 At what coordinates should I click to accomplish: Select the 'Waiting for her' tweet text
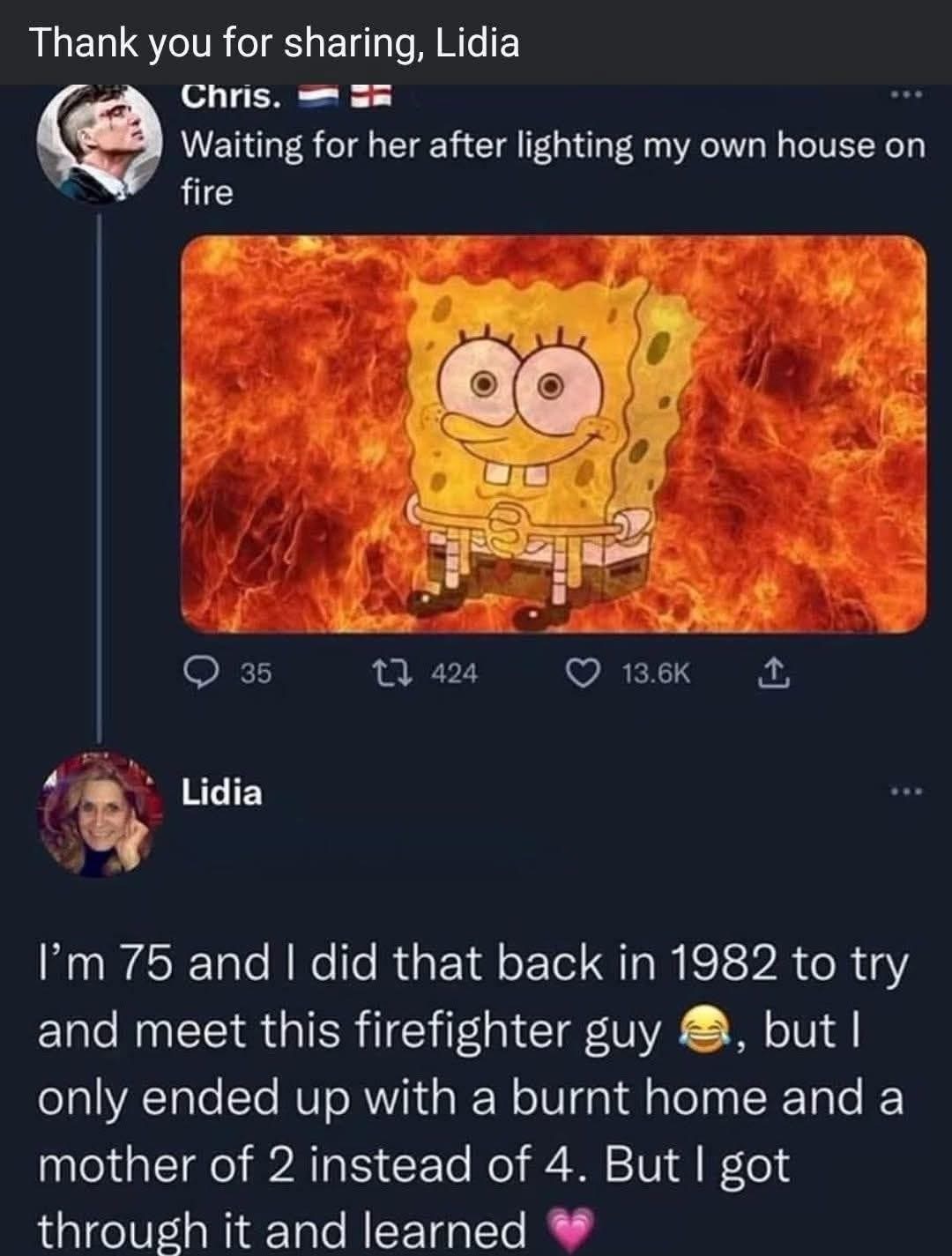click(553, 167)
